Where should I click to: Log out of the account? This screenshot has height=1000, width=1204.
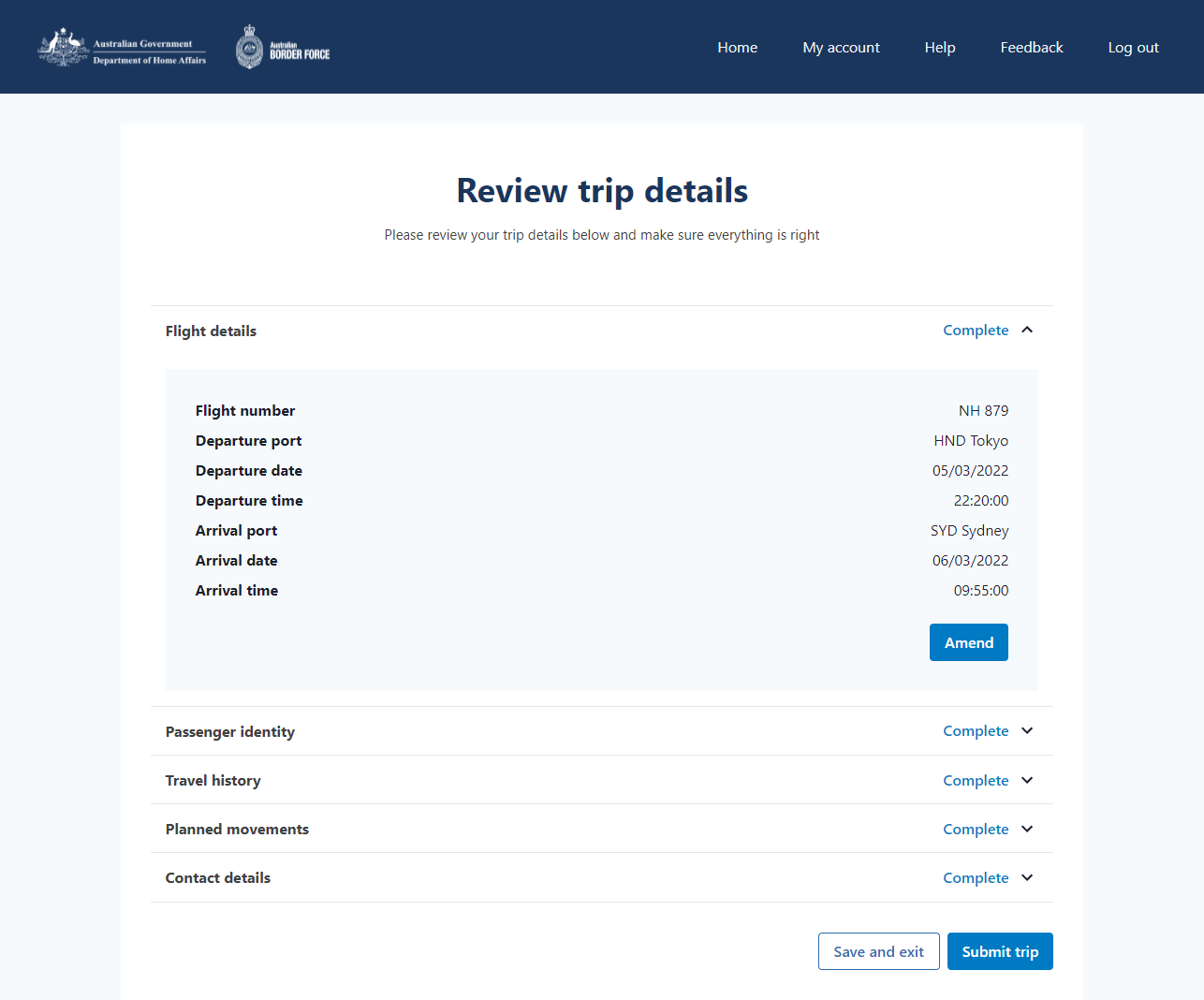click(1133, 48)
